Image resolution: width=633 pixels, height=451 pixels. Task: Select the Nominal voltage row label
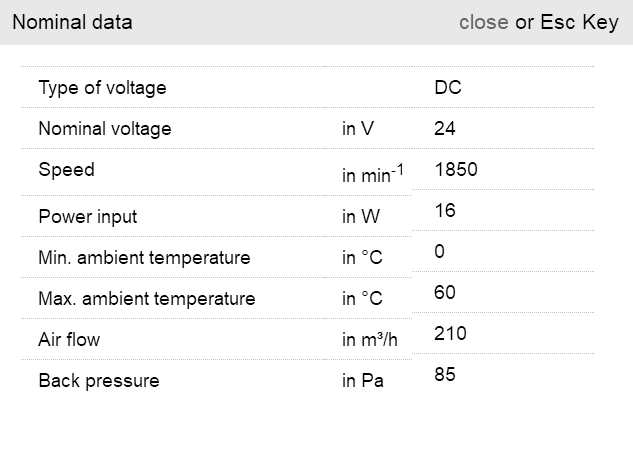coord(105,129)
